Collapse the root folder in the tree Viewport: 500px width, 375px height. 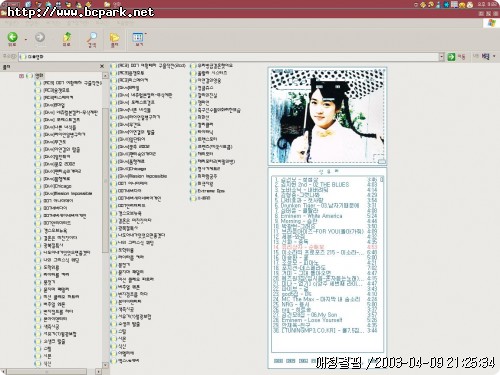point(21,76)
